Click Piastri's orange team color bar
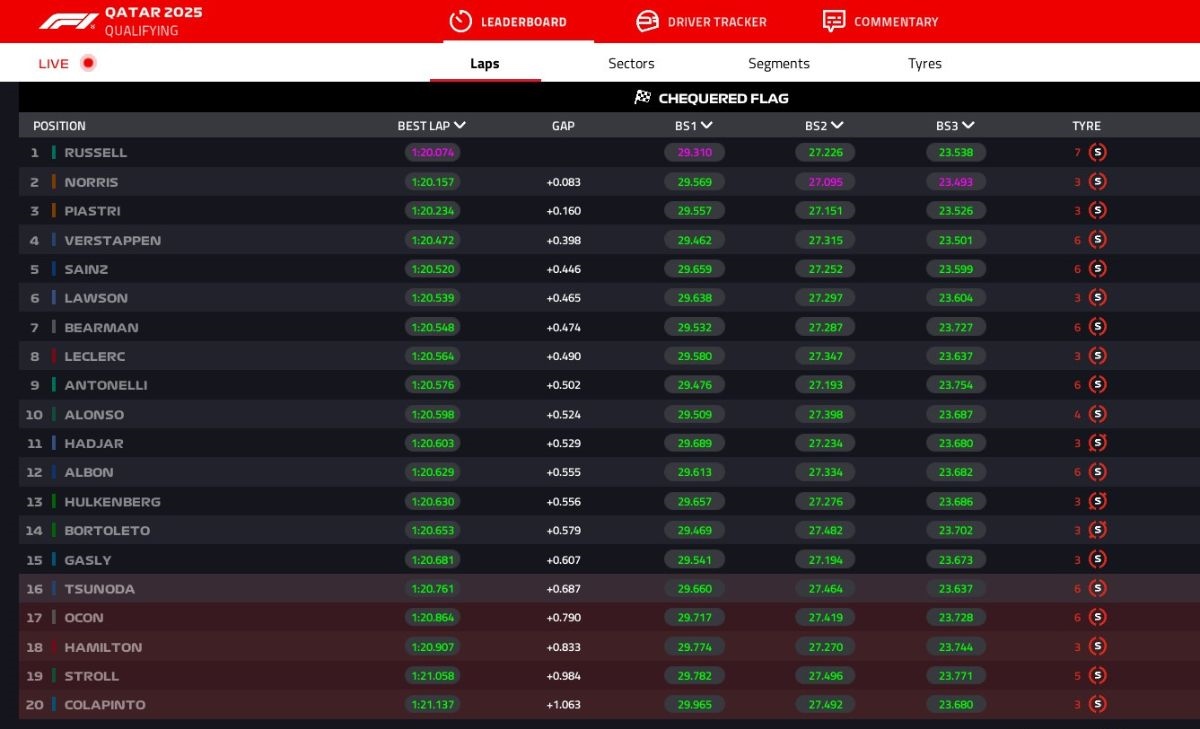 coord(54,211)
